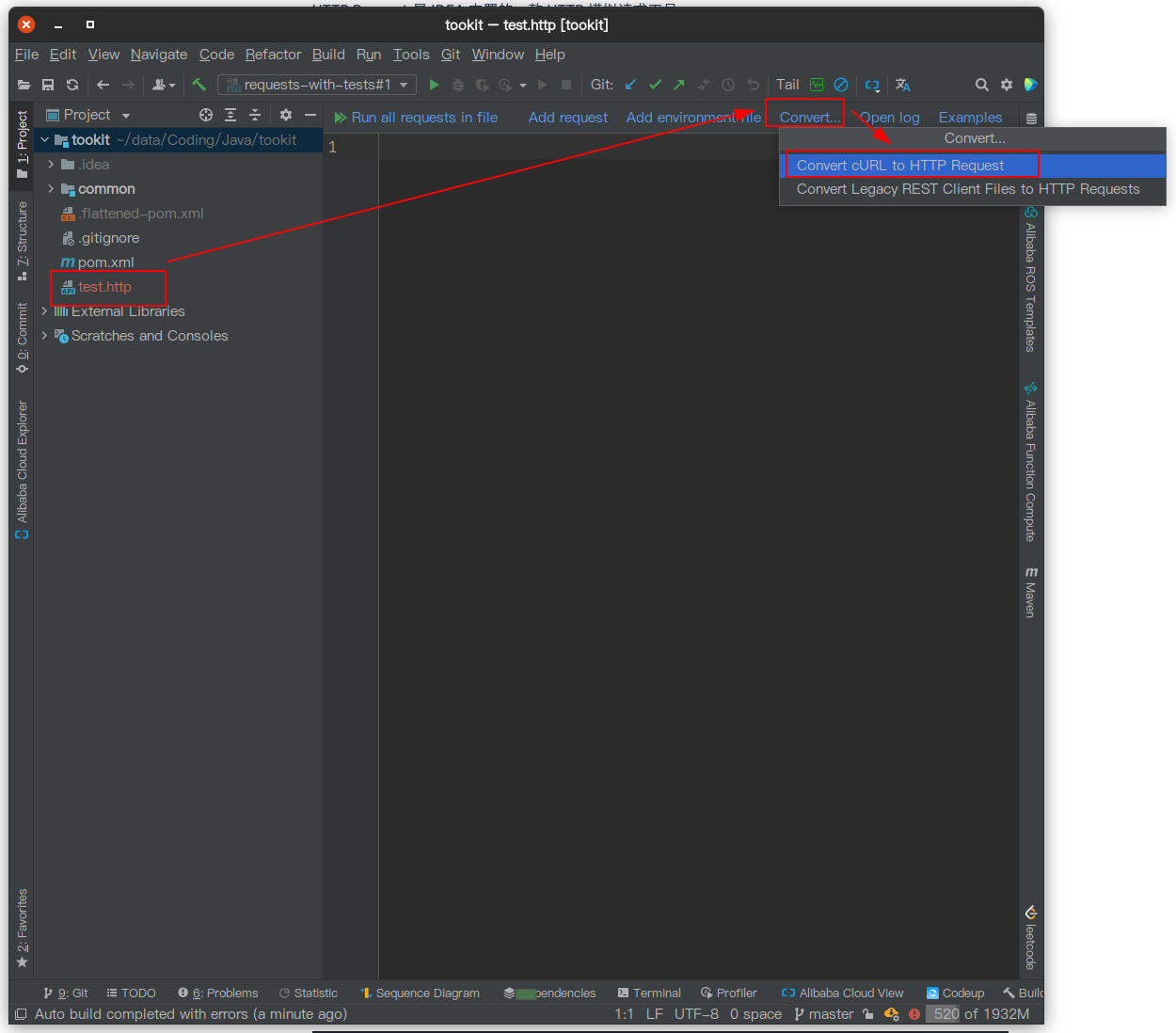Viewport: 1176px width, 1033px height.
Task: Open IDE settings gear icon in toolbar
Action: click(x=1007, y=85)
